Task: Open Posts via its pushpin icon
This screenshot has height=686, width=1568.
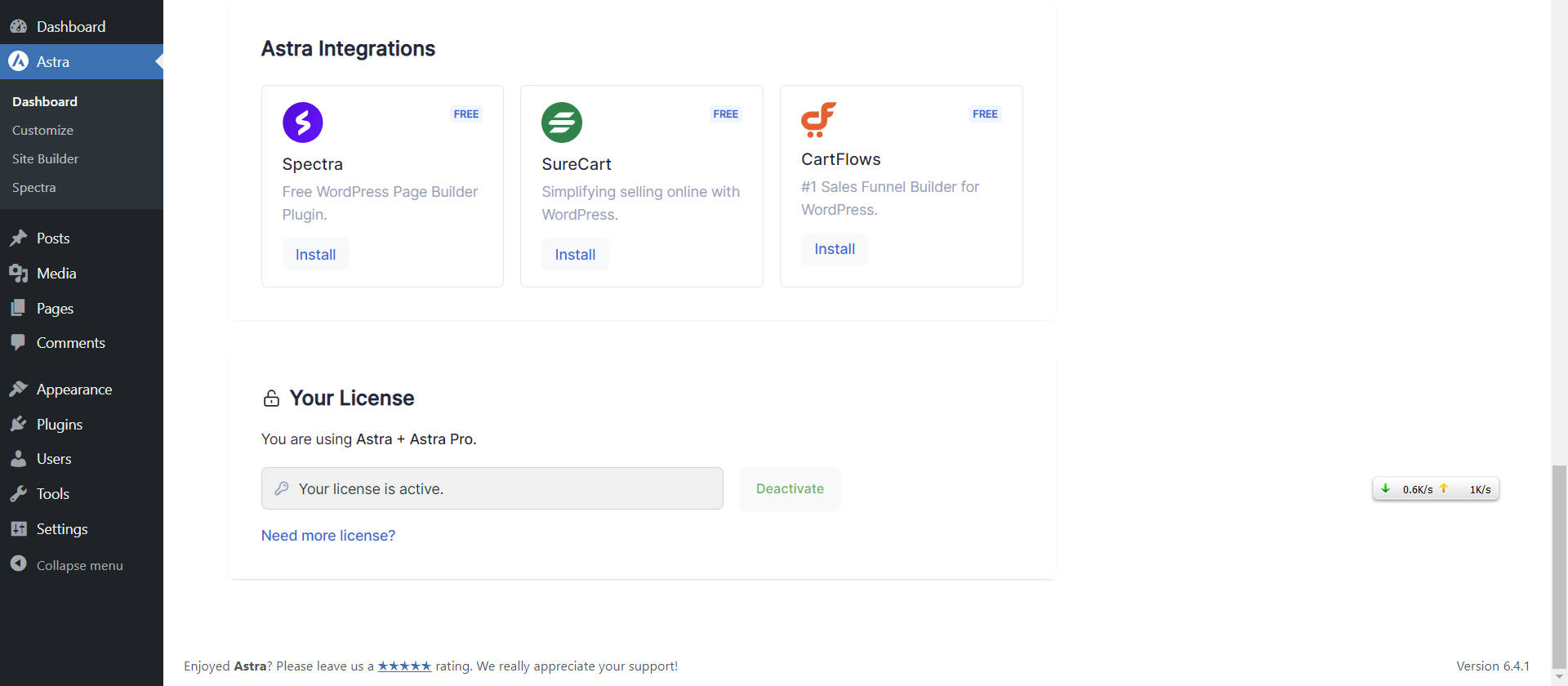Action: [x=18, y=238]
